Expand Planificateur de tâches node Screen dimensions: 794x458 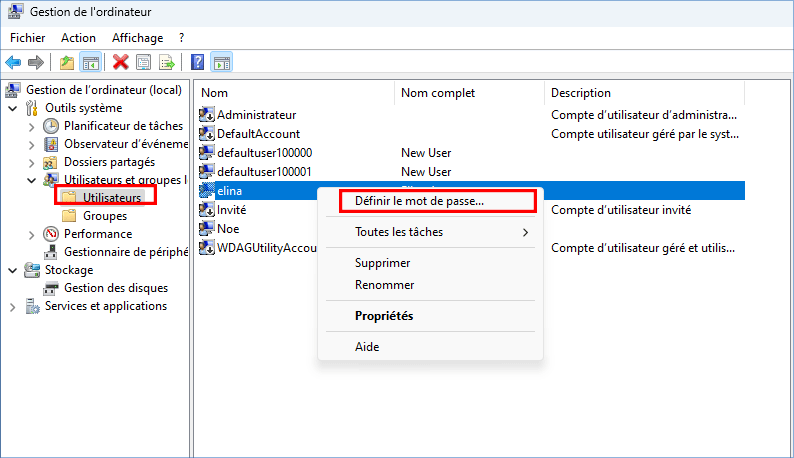[31, 127]
